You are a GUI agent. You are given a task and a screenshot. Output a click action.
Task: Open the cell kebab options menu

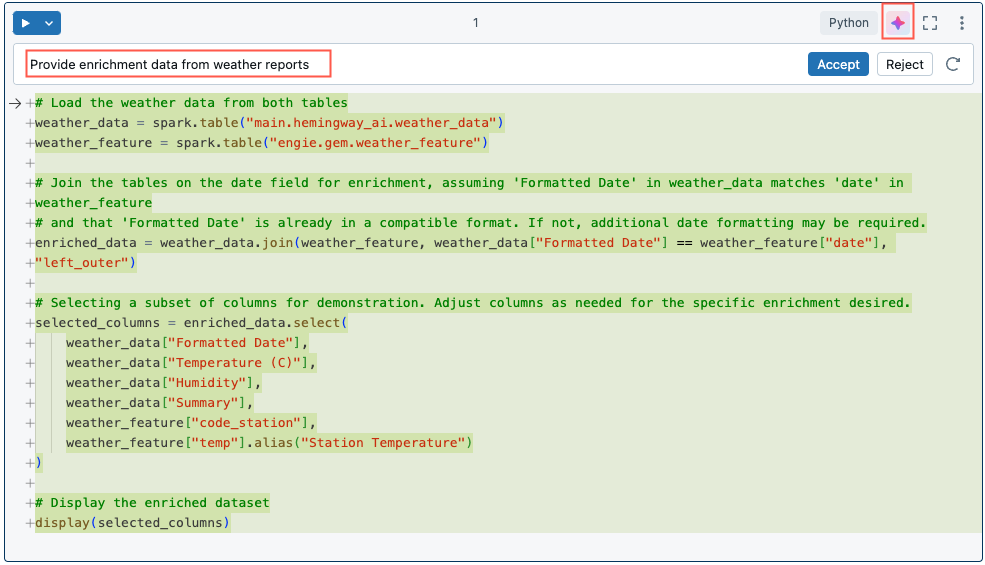point(962,23)
